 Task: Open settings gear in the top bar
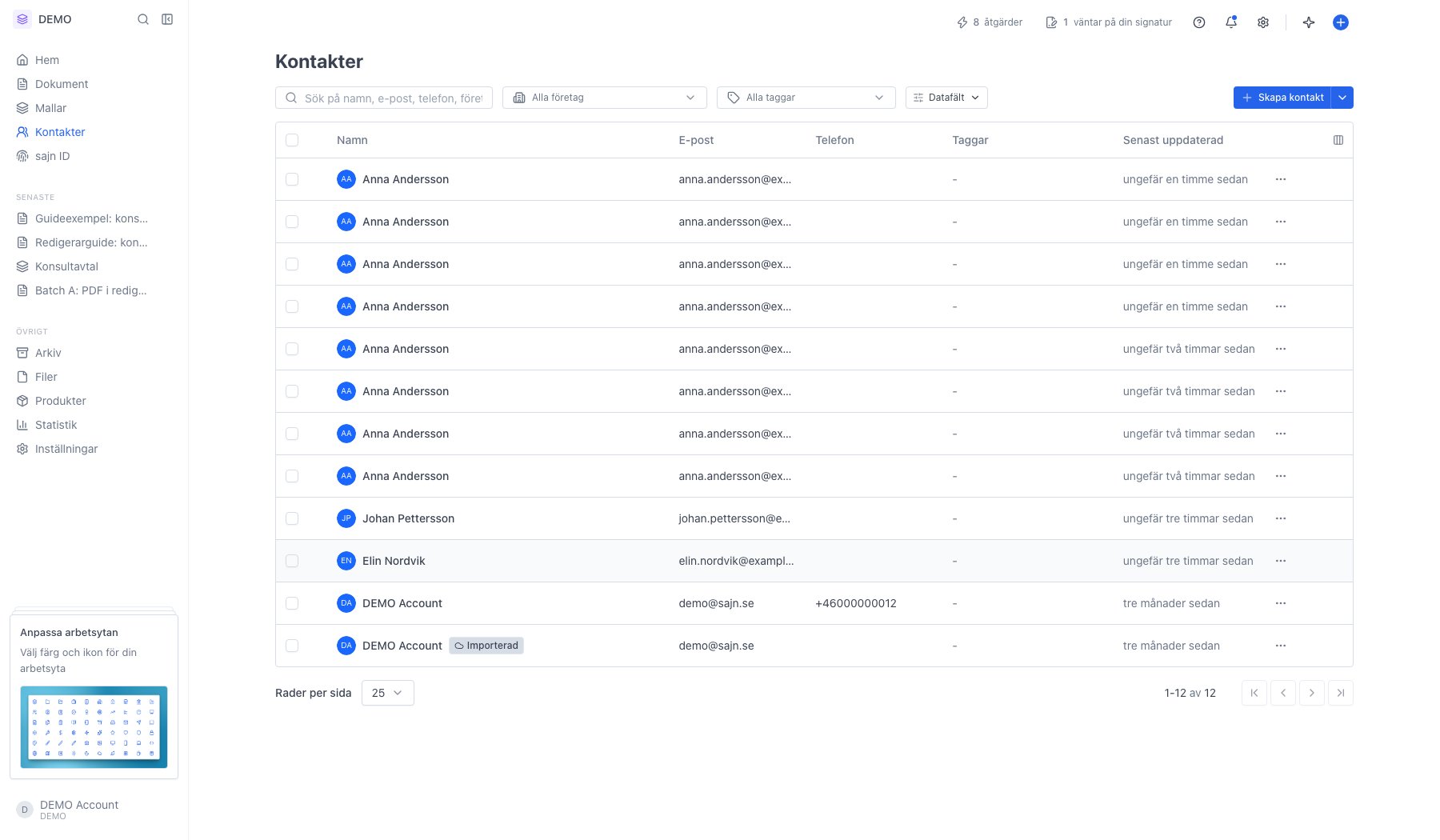pos(1263,22)
